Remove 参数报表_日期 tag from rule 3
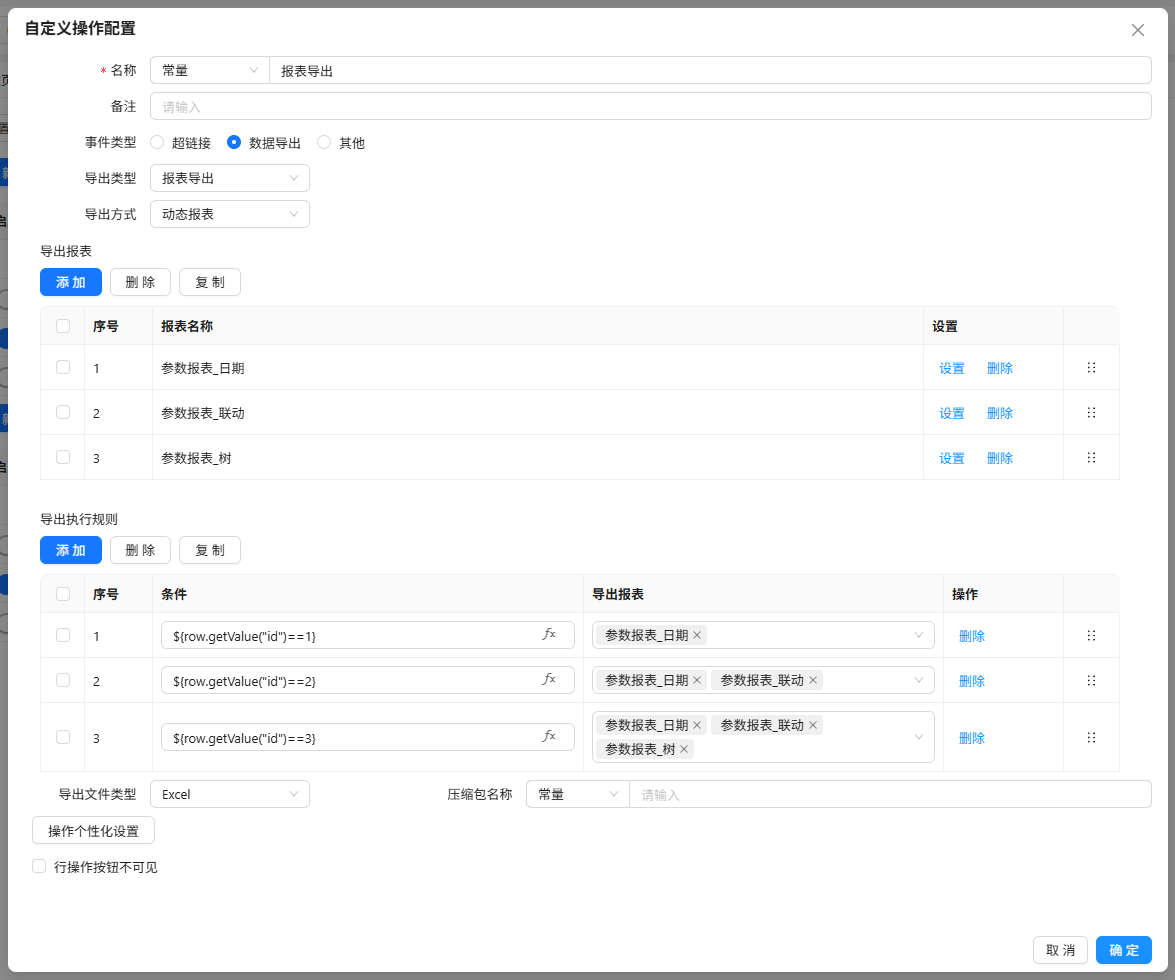 point(697,725)
